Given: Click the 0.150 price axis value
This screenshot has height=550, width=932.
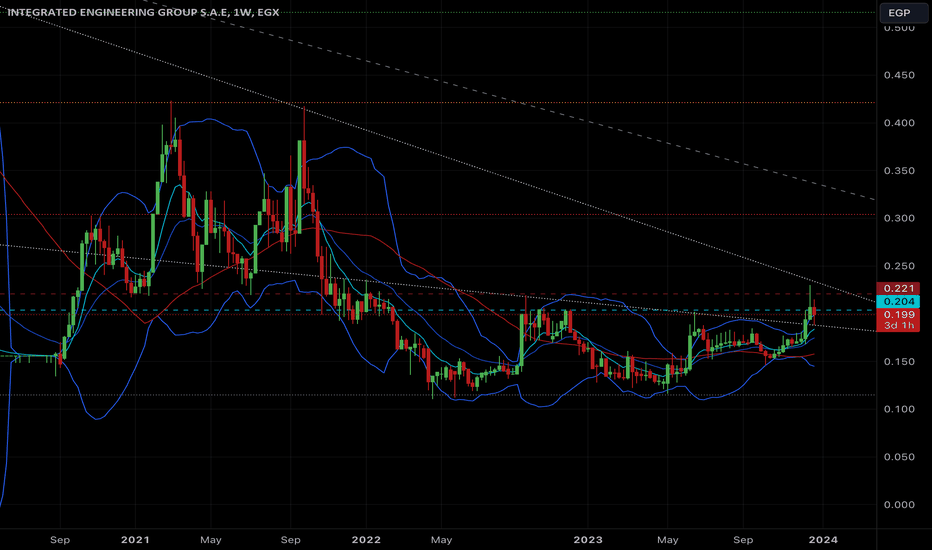Looking at the screenshot, I should (x=899, y=362).
